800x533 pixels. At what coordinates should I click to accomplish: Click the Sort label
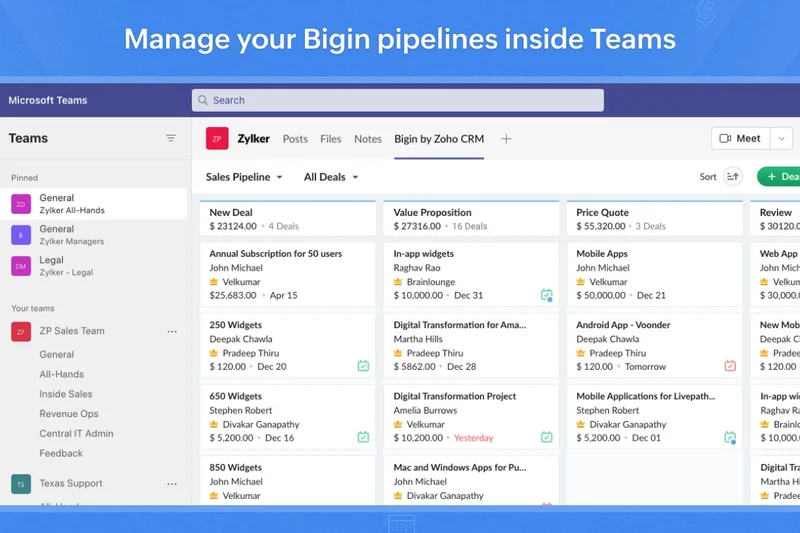(x=708, y=176)
